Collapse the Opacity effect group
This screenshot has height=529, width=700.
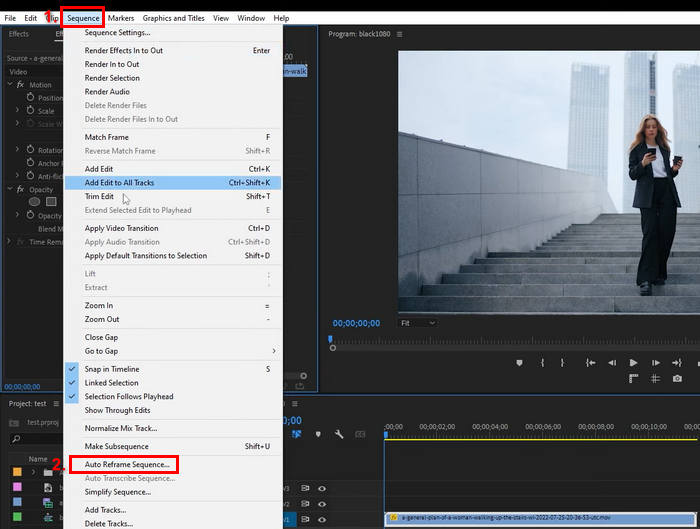[x=10, y=189]
